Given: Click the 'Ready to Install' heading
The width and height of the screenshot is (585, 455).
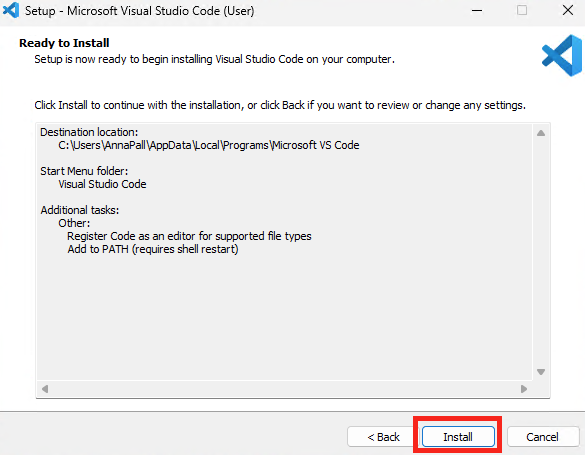Looking at the screenshot, I should [64, 43].
